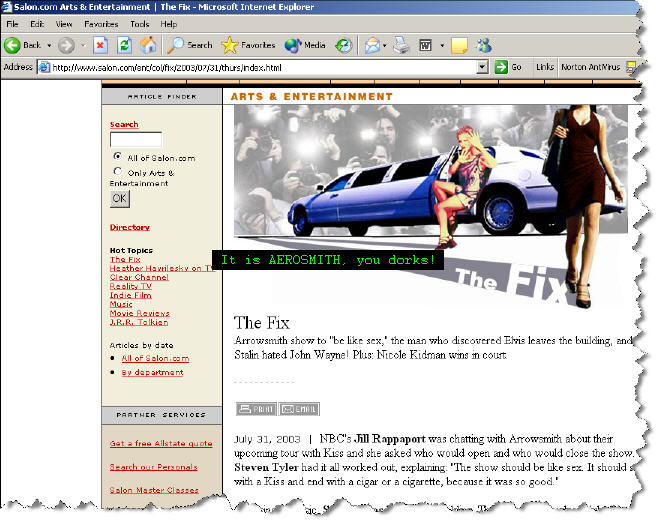Screen dimensions: 656x520
Task: Open Search our Personals link
Action: click(x=154, y=467)
